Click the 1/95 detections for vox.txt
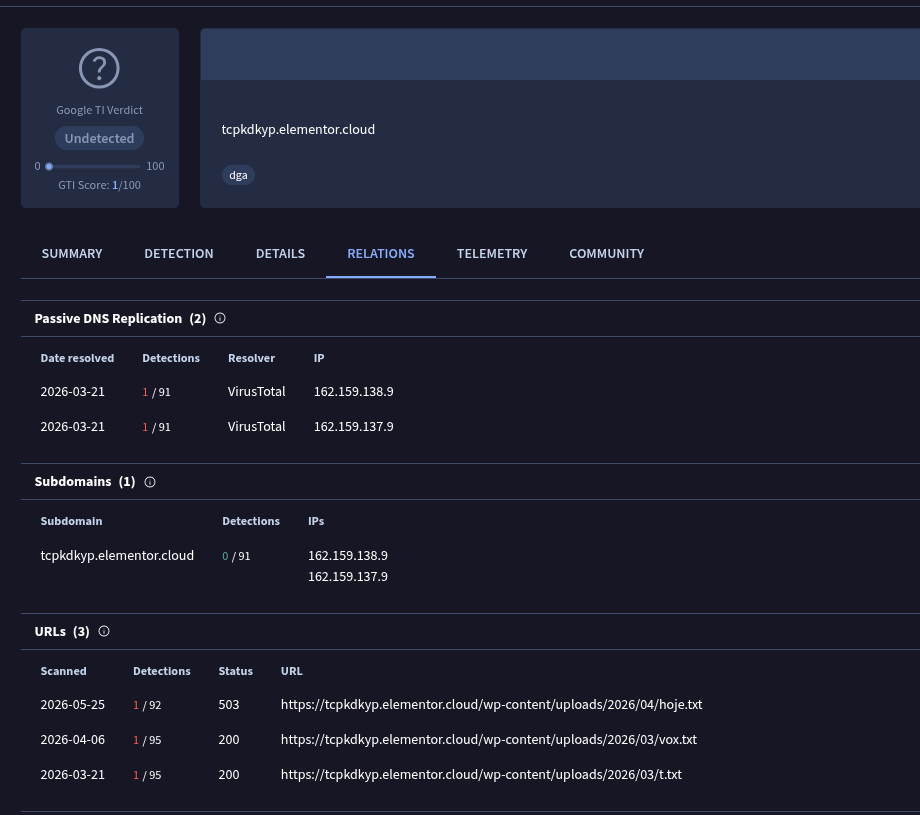This screenshot has width=920, height=815. (147, 740)
